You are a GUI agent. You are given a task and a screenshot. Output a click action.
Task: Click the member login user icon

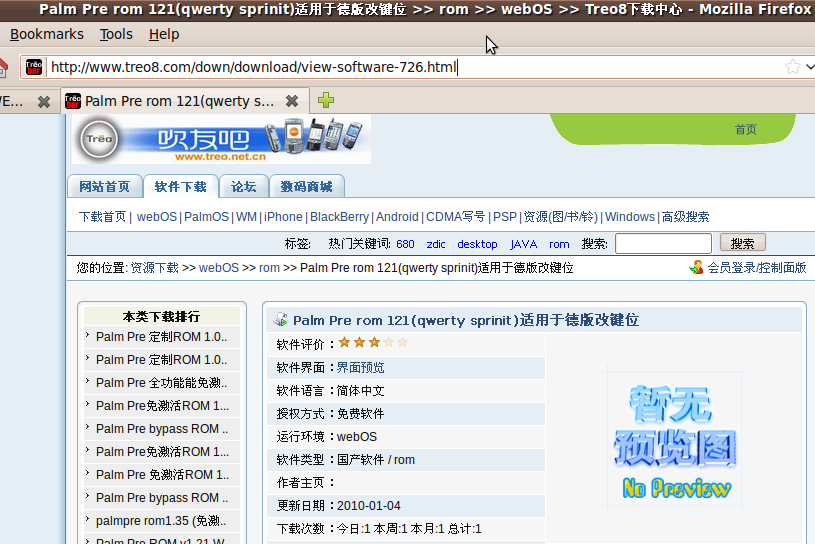point(696,267)
